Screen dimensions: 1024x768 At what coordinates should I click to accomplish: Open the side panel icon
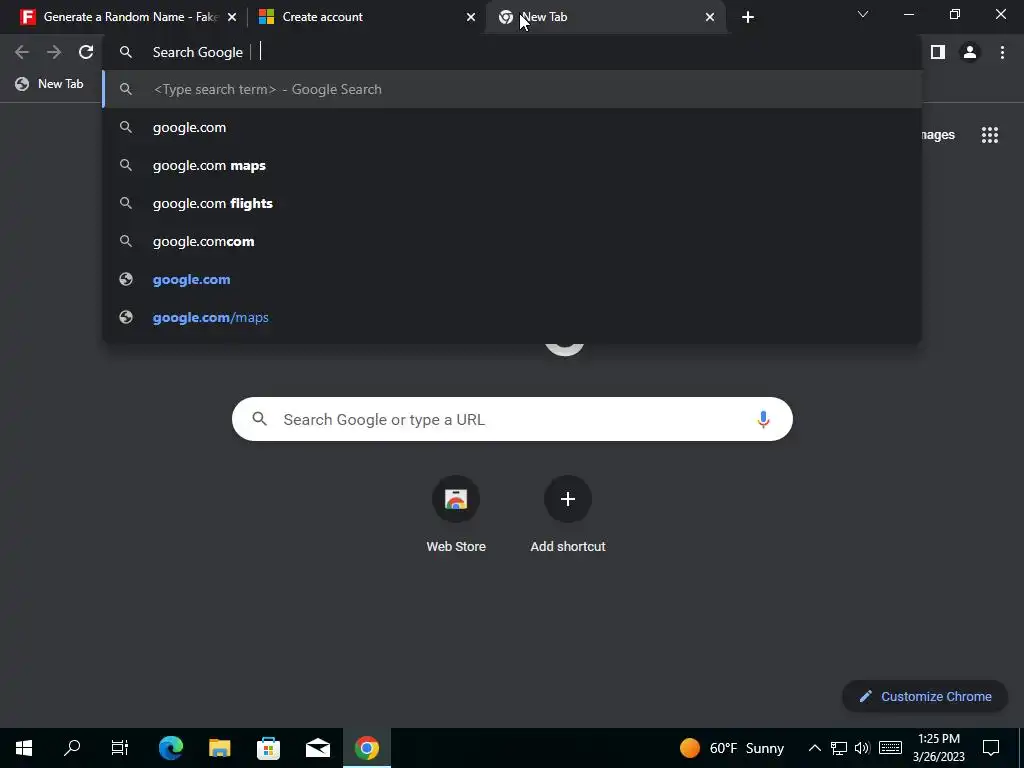pyautogui.click(x=938, y=52)
